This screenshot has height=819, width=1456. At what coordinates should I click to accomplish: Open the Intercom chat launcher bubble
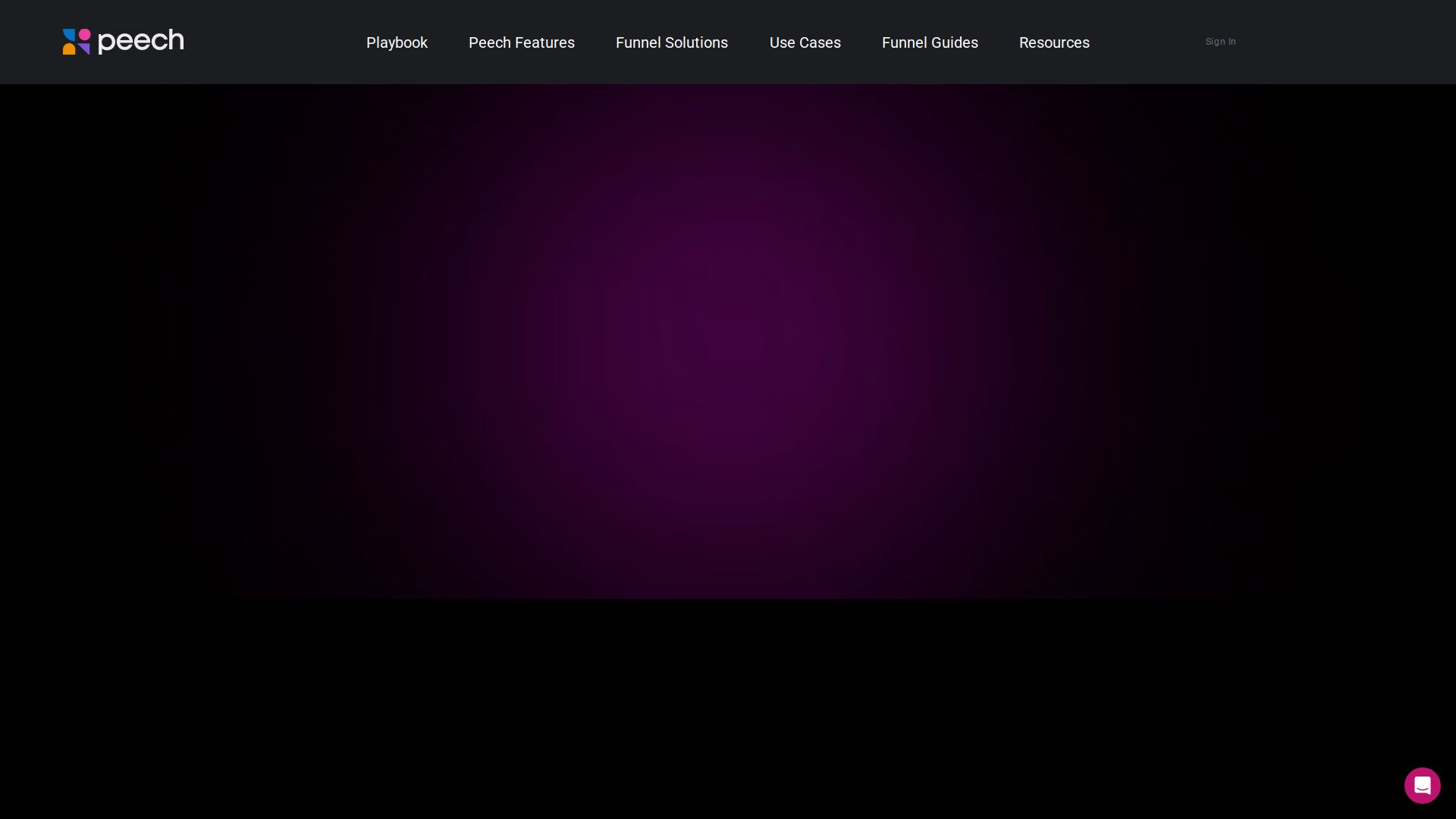(1422, 785)
